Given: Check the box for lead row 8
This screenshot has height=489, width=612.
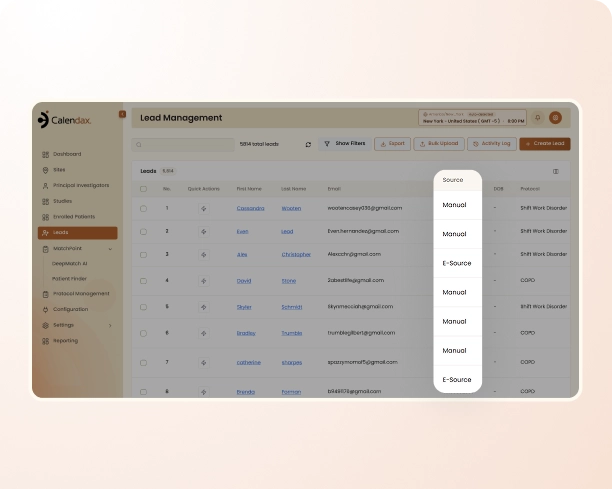Looking at the screenshot, I should [144, 392].
